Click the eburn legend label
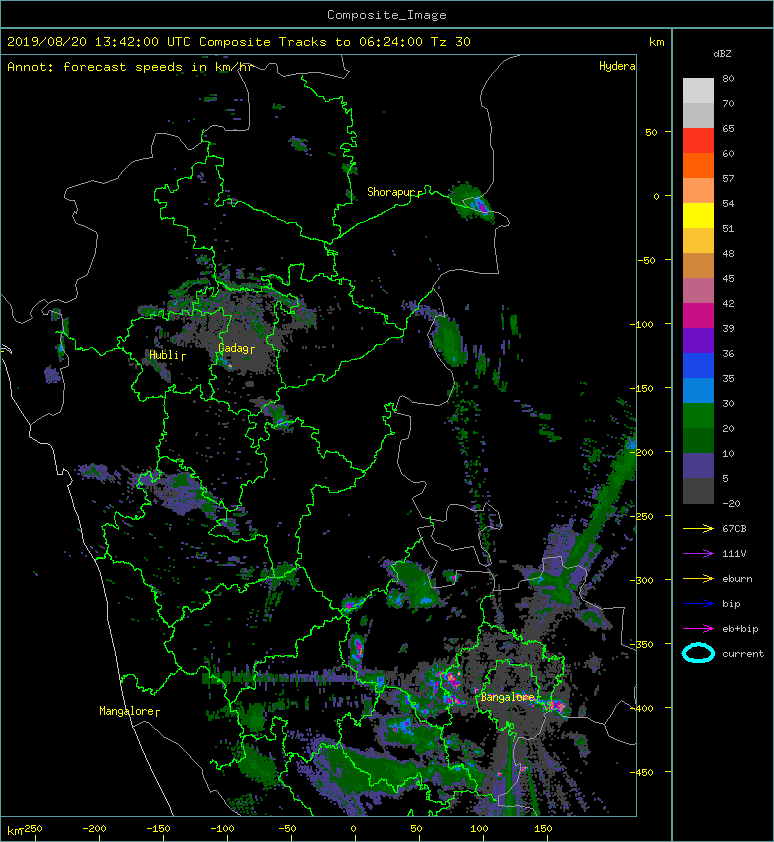 pos(737,579)
